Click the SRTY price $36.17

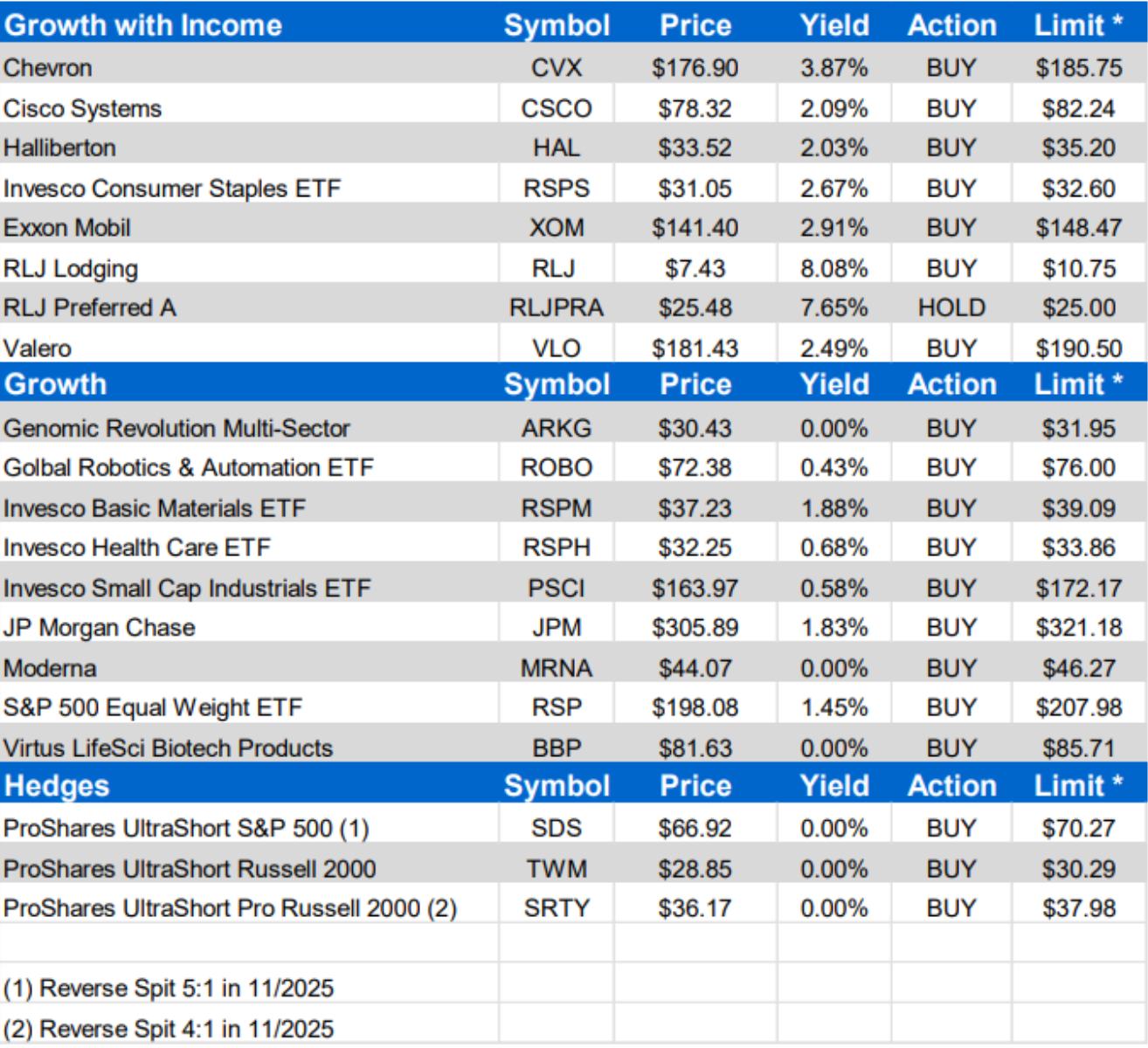tap(695, 908)
